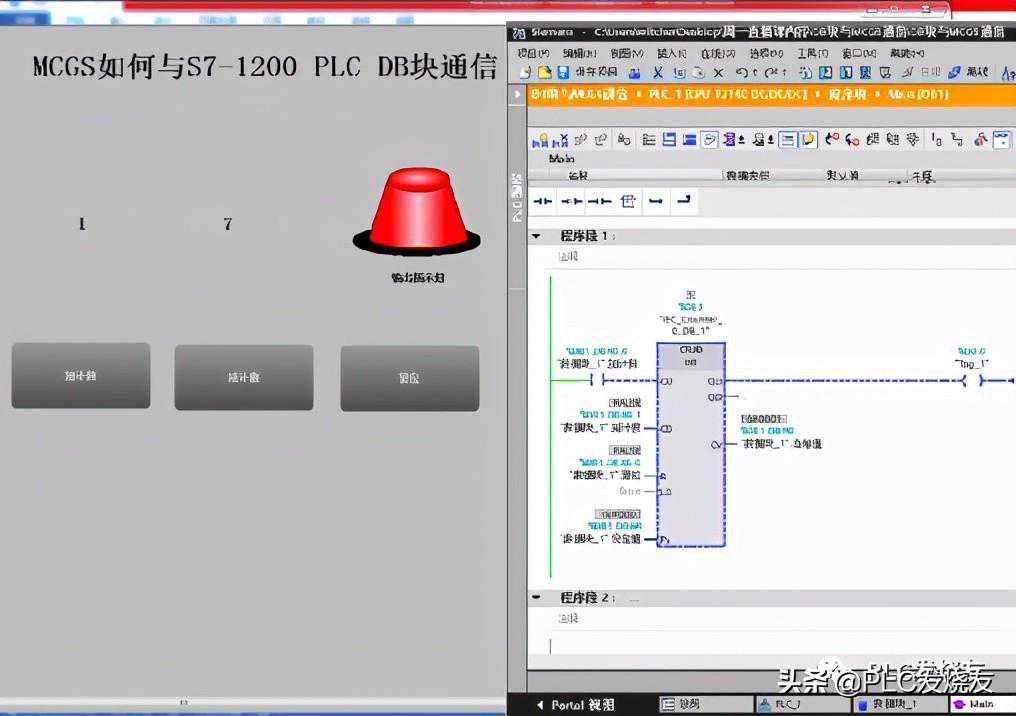The height and width of the screenshot is (716, 1016).
Task: Insert a normally open contact from favorites
Action: (x=543, y=201)
